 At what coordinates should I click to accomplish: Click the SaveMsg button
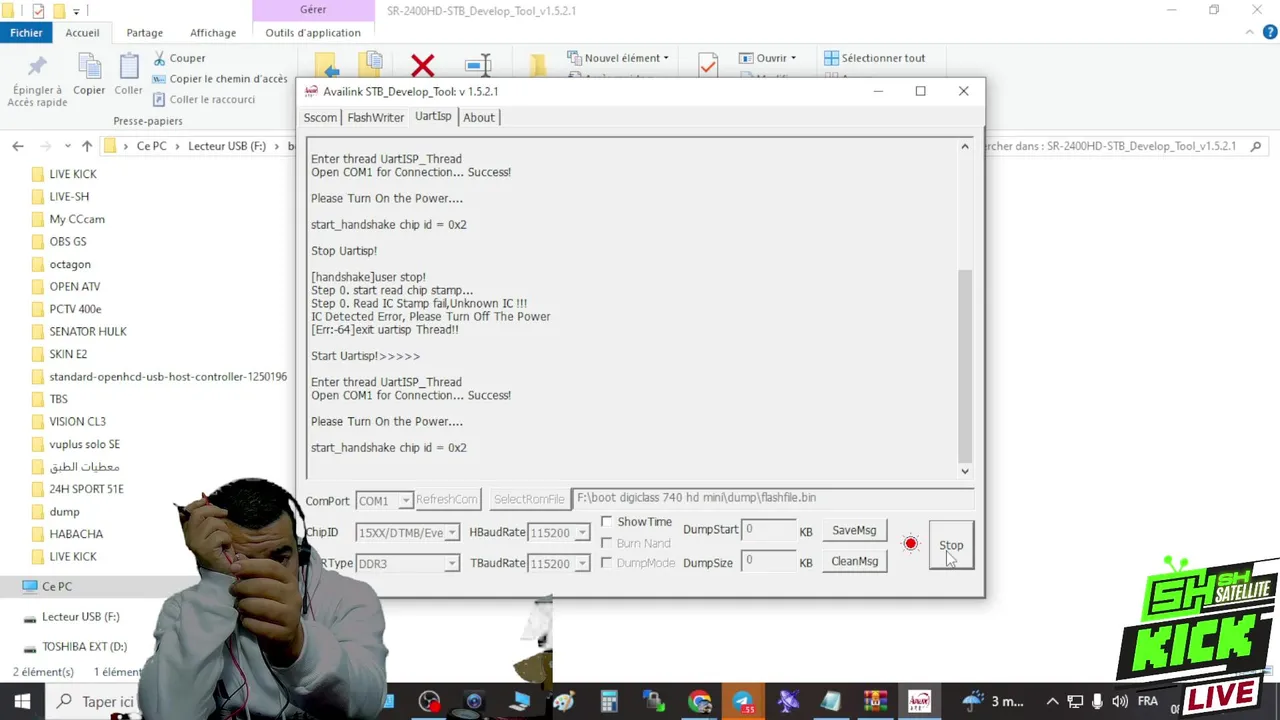[x=854, y=530]
